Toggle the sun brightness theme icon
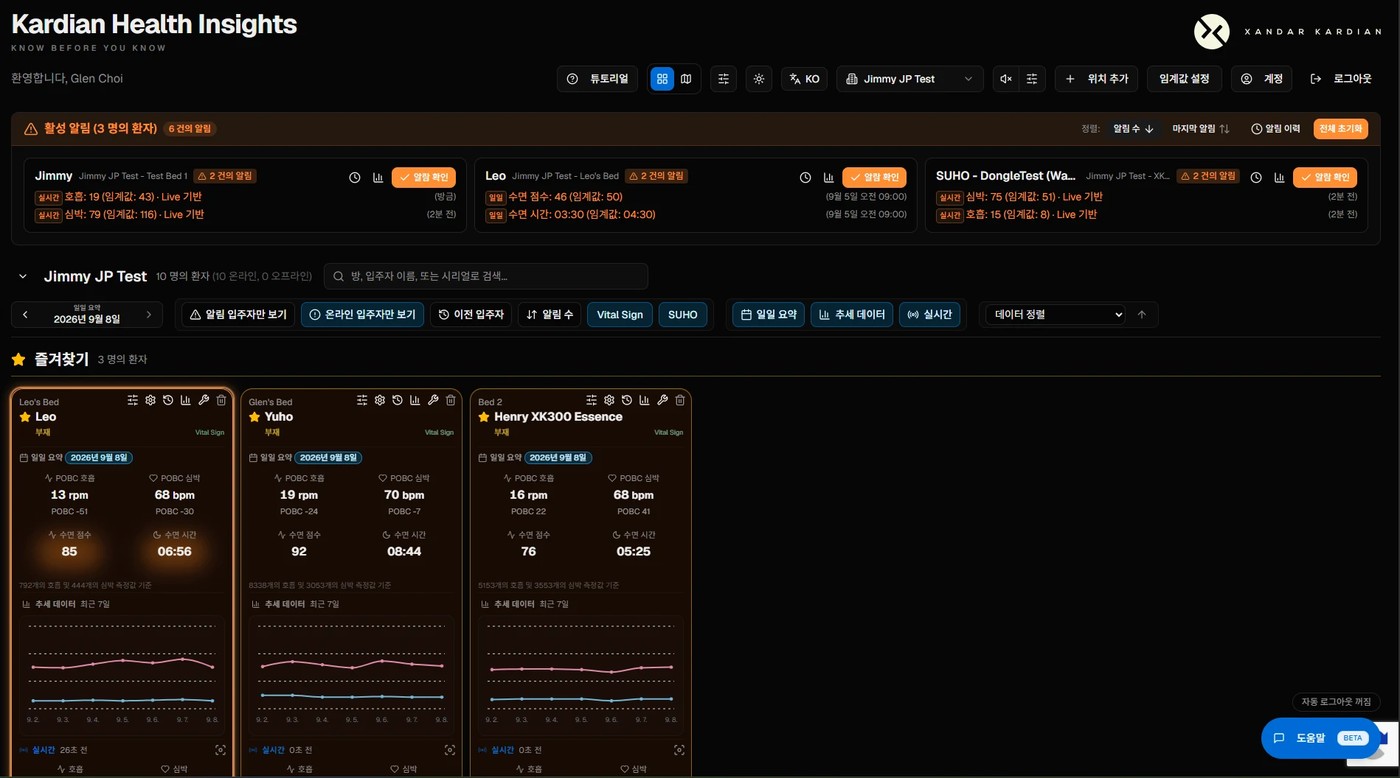This screenshot has height=778, width=1400. pyautogui.click(x=759, y=79)
